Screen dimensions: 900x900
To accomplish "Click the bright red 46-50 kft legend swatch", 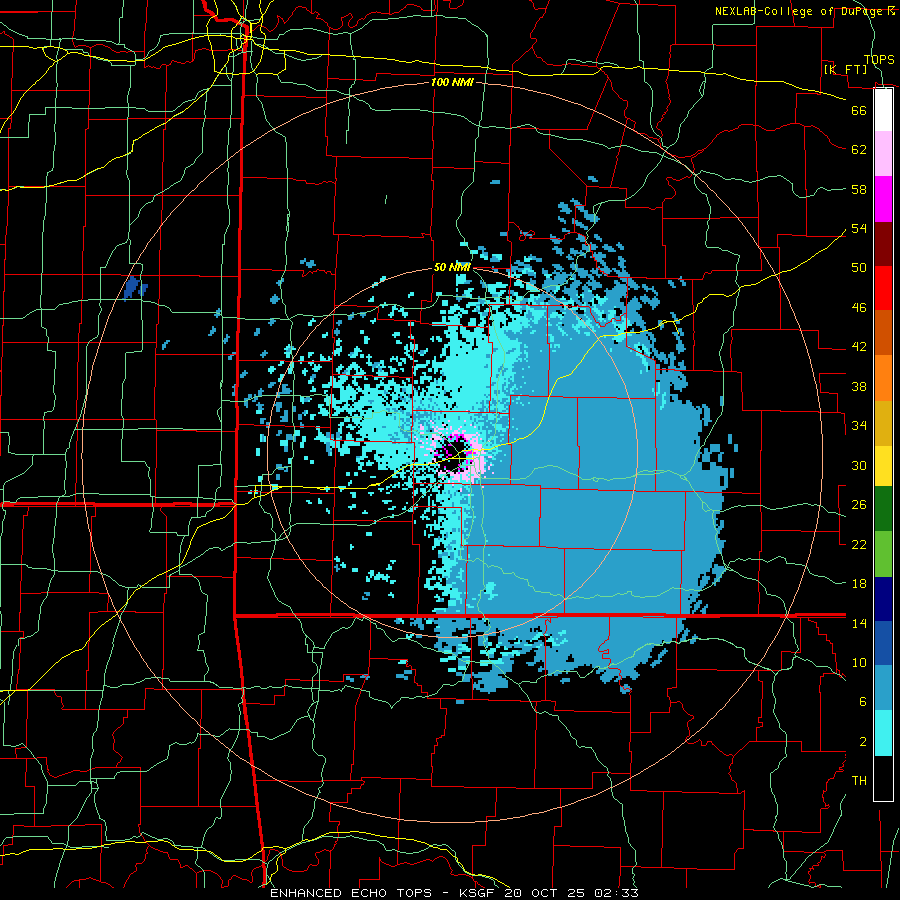I will pos(883,288).
